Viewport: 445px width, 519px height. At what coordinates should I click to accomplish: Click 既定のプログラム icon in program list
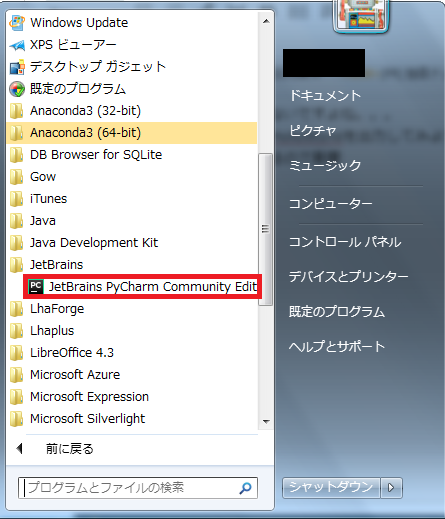pyautogui.click(x=17, y=89)
